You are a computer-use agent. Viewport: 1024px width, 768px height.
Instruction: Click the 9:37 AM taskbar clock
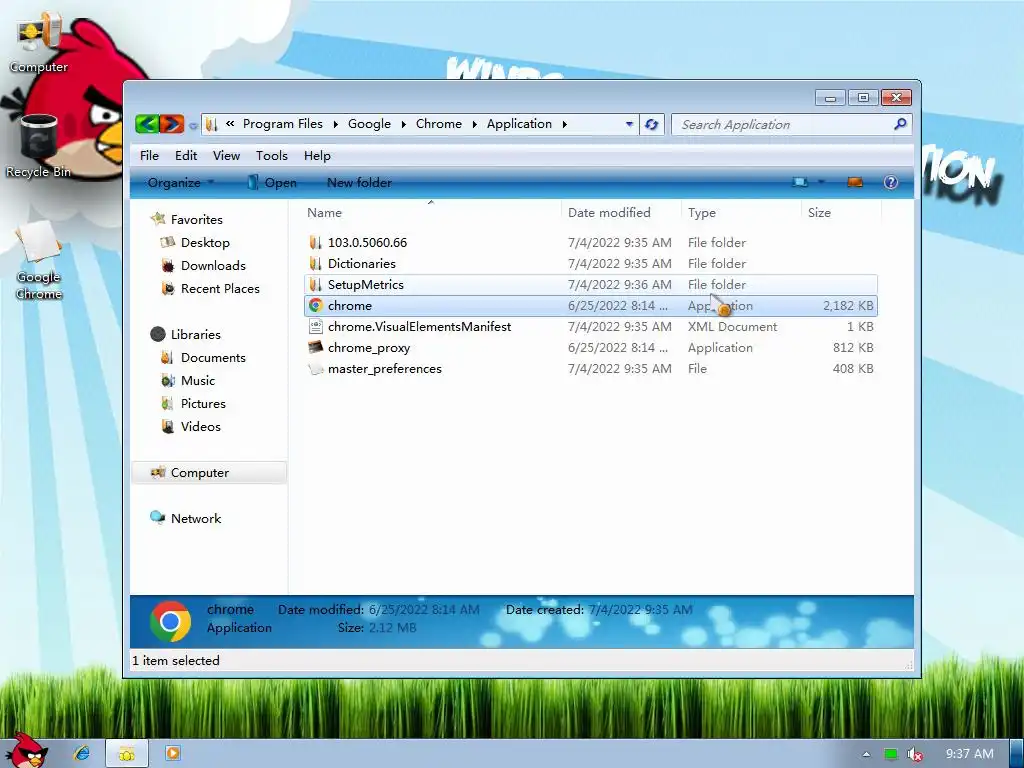(x=970, y=754)
